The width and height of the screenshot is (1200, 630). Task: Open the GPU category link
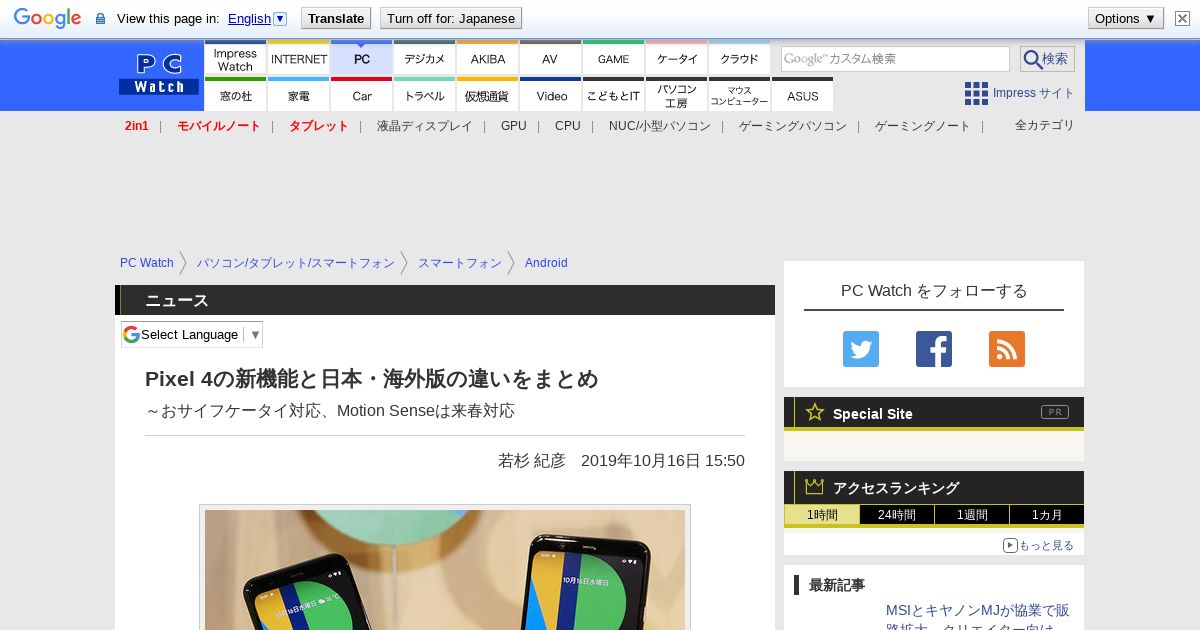coord(514,126)
